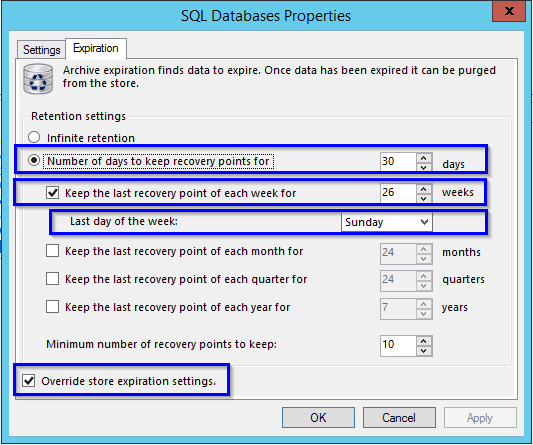Screen dimensions: 533x445
Task: Increase the days spinner value
Action: click(424, 158)
